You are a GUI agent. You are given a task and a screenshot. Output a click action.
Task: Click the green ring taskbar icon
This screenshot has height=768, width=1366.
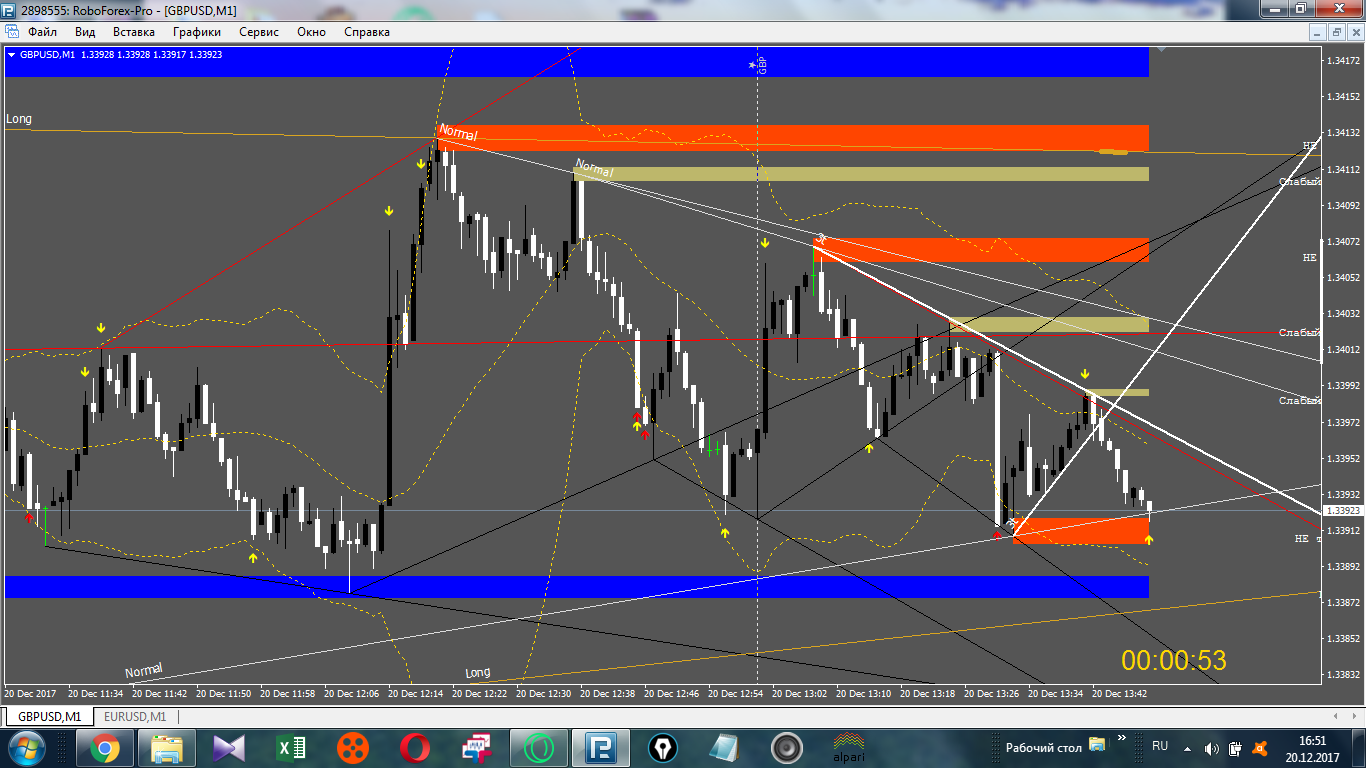[x=539, y=748]
